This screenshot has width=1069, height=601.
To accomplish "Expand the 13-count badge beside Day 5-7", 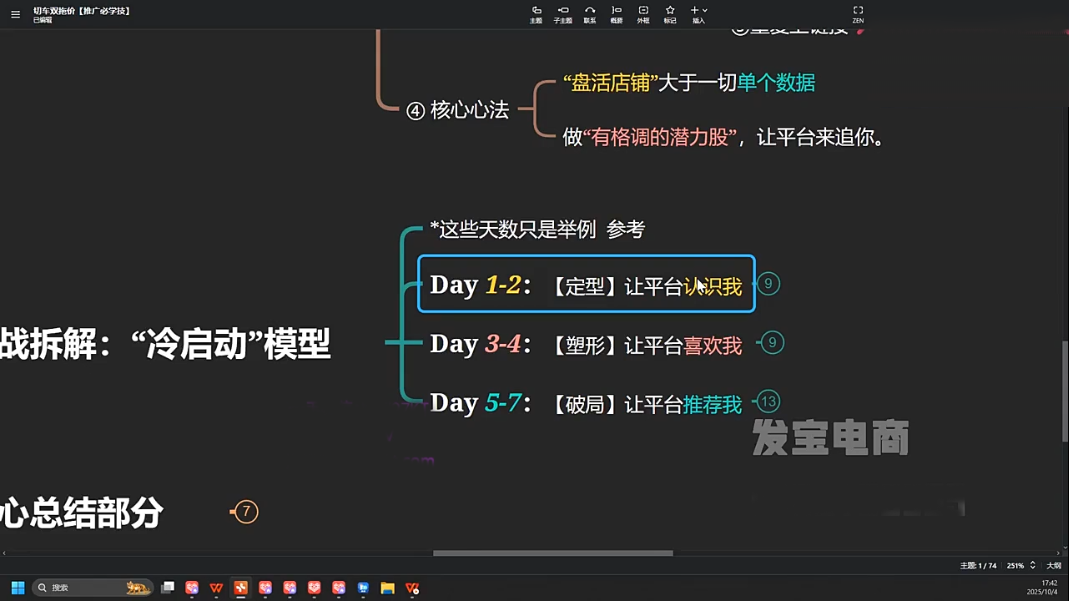I will tap(768, 402).
